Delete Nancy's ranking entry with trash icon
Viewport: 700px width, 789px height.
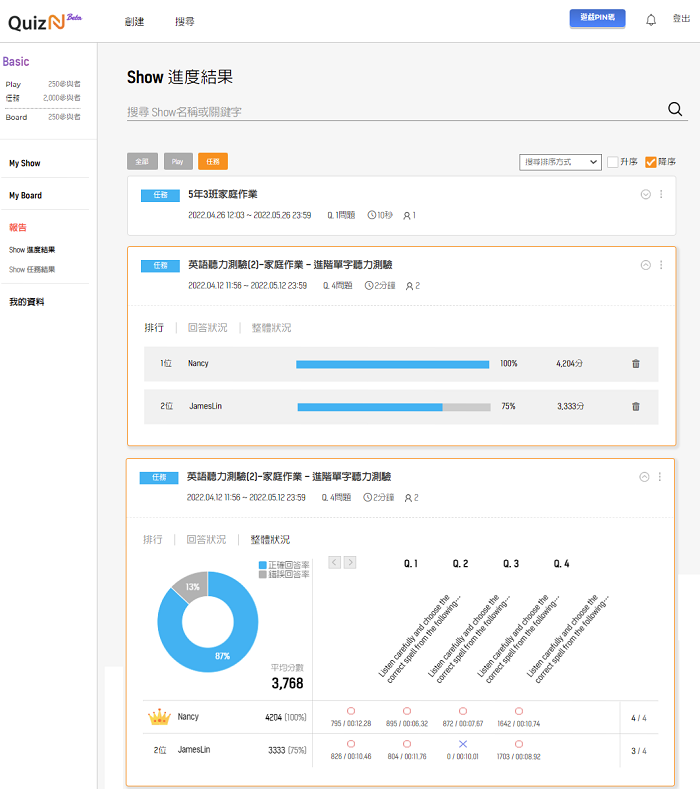pyautogui.click(x=636, y=363)
